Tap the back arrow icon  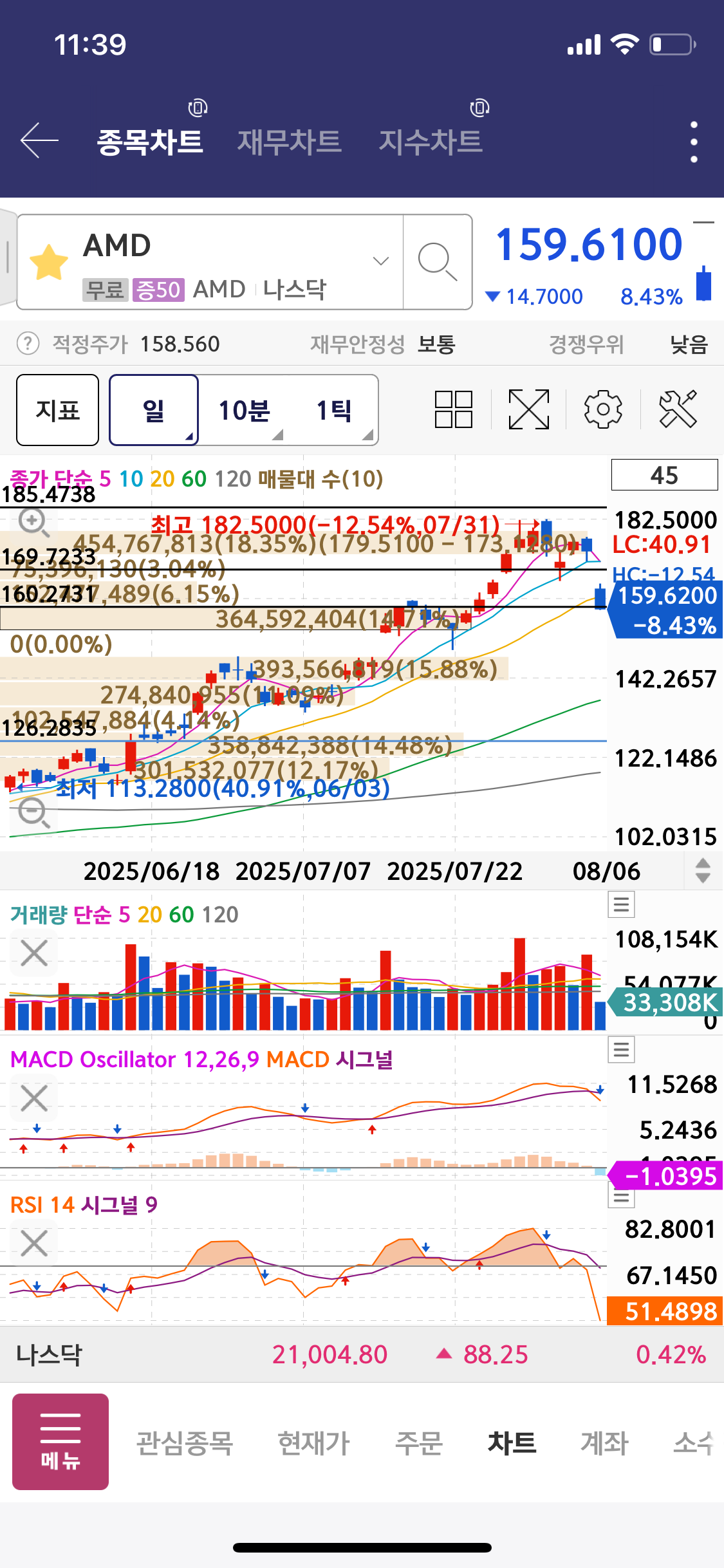tap(39, 140)
